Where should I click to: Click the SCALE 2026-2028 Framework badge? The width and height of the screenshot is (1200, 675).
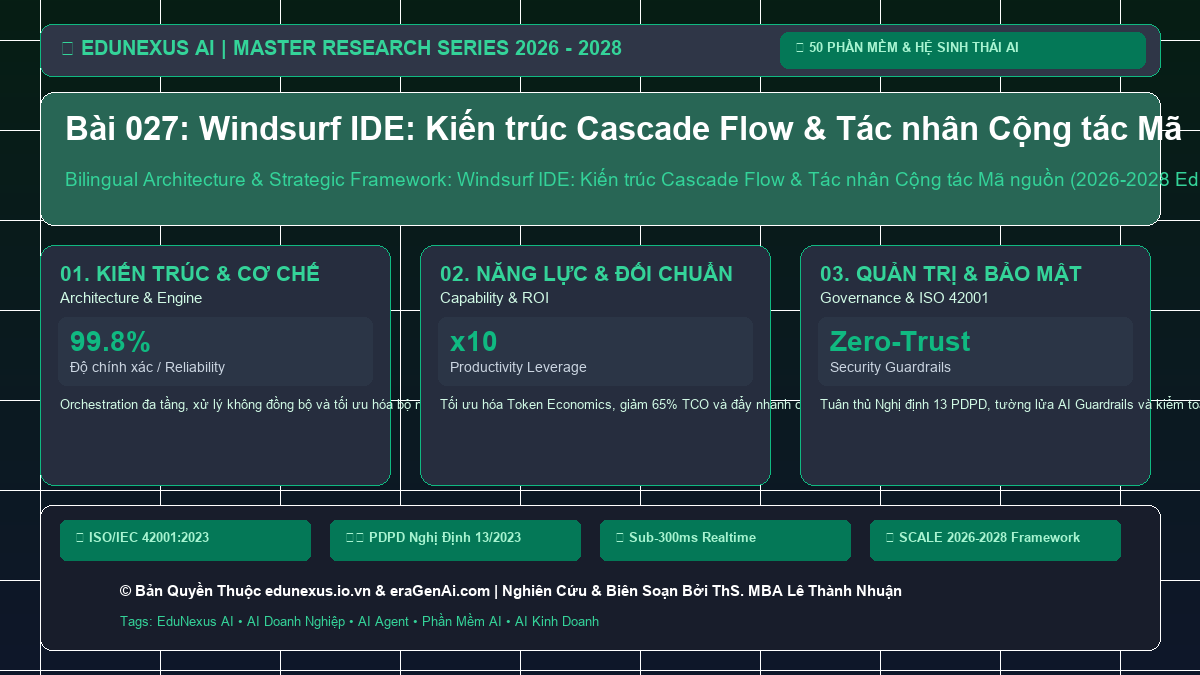coord(995,540)
